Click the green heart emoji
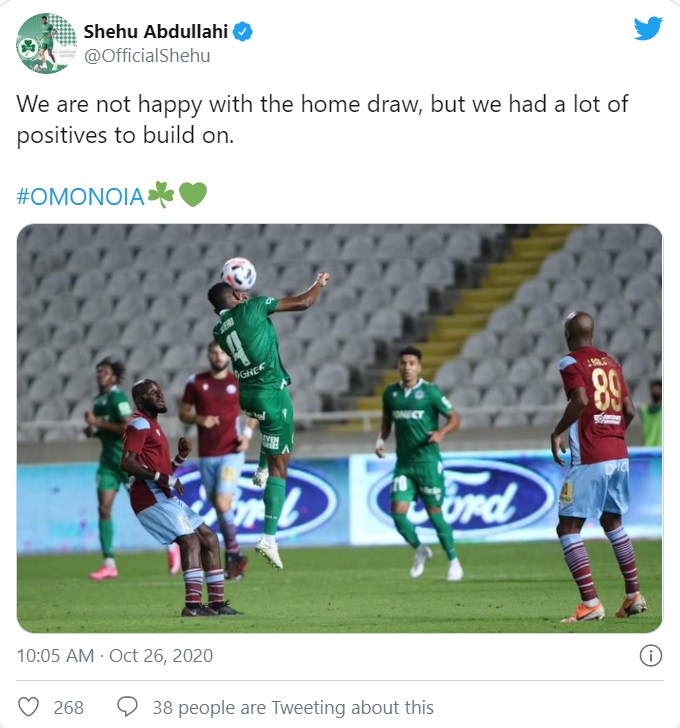 [x=193, y=195]
